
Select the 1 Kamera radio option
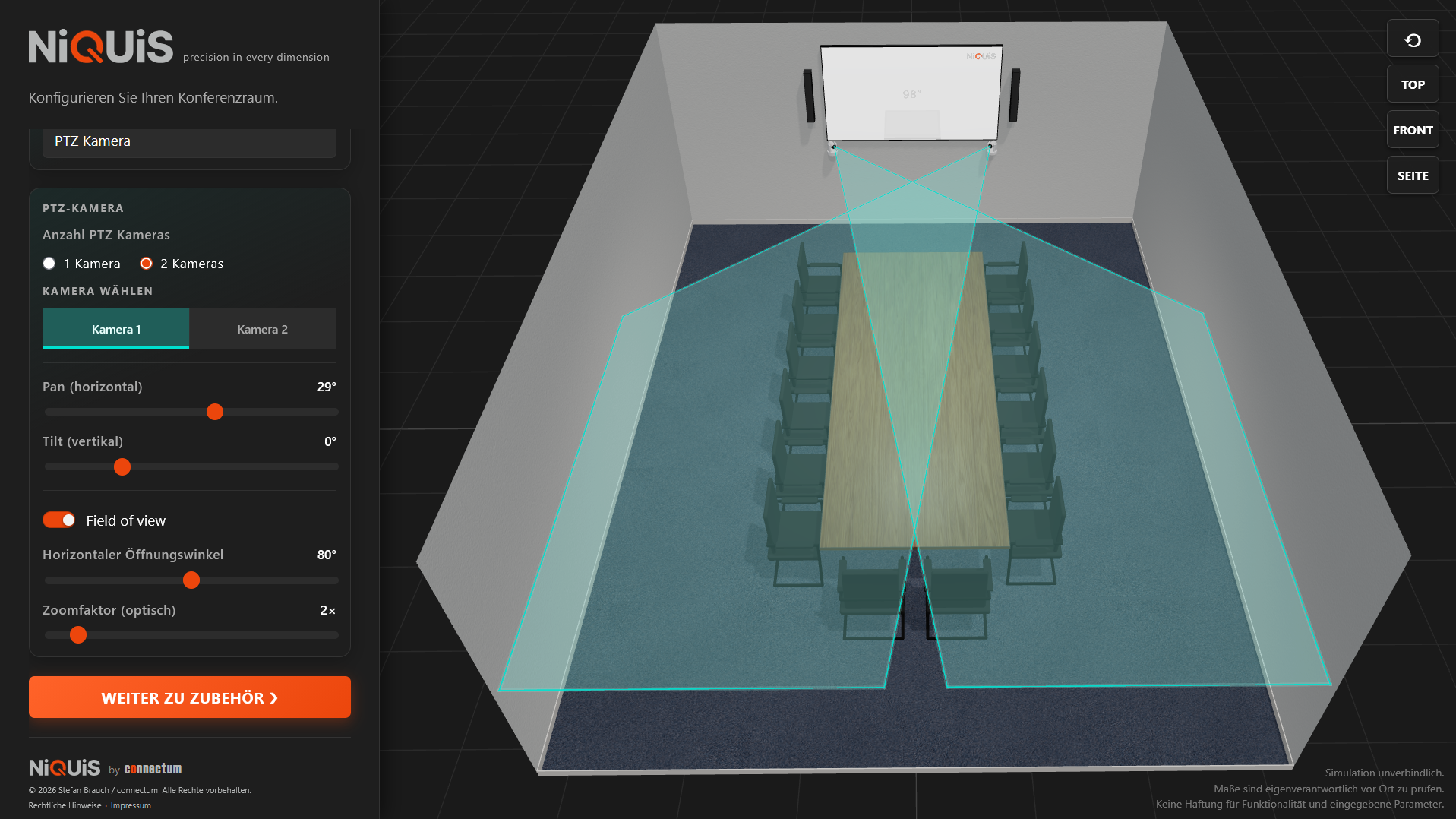point(49,264)
